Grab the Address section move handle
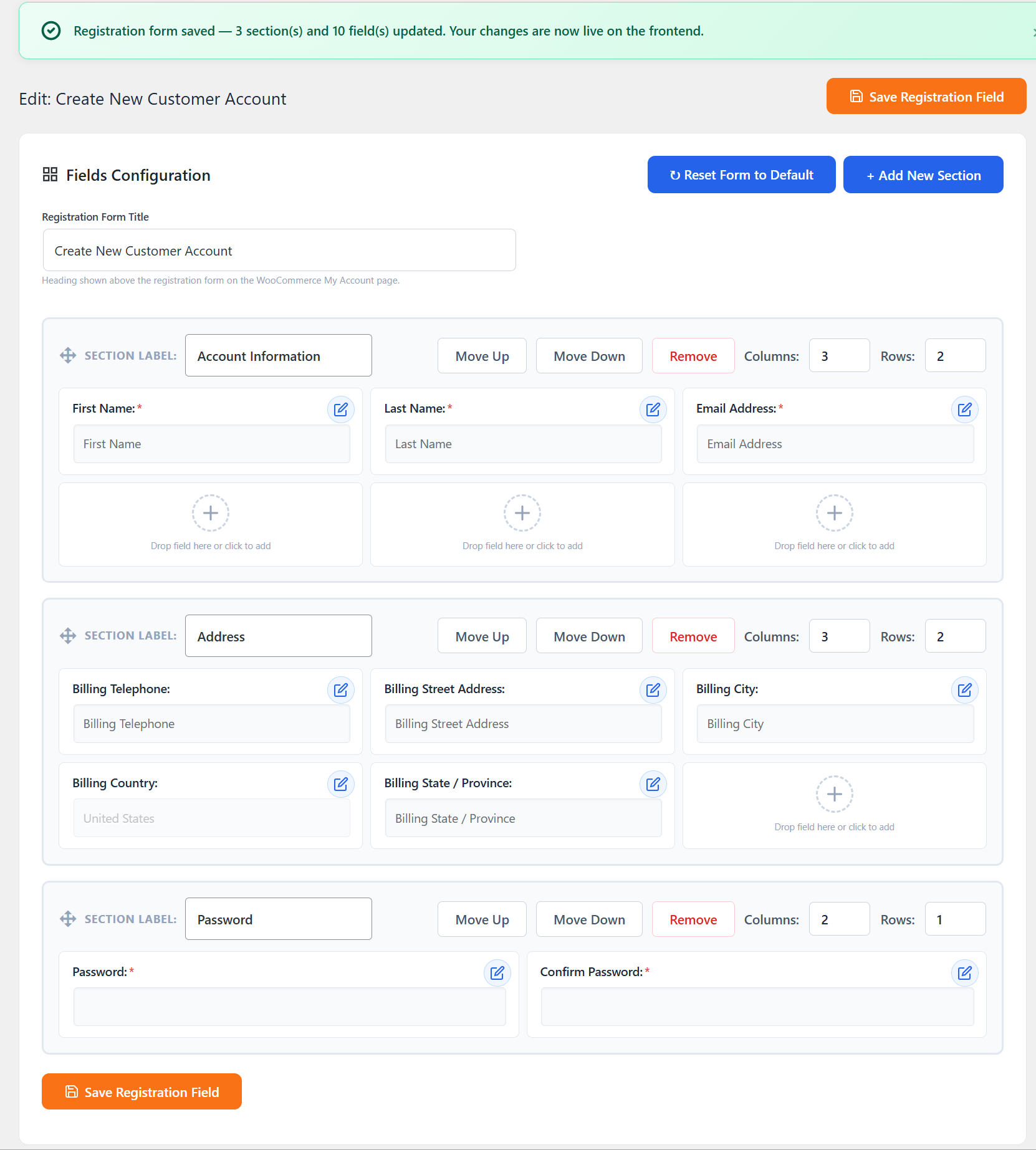This screenshot has width=1036, height=1150. click(x=68, y=636)
